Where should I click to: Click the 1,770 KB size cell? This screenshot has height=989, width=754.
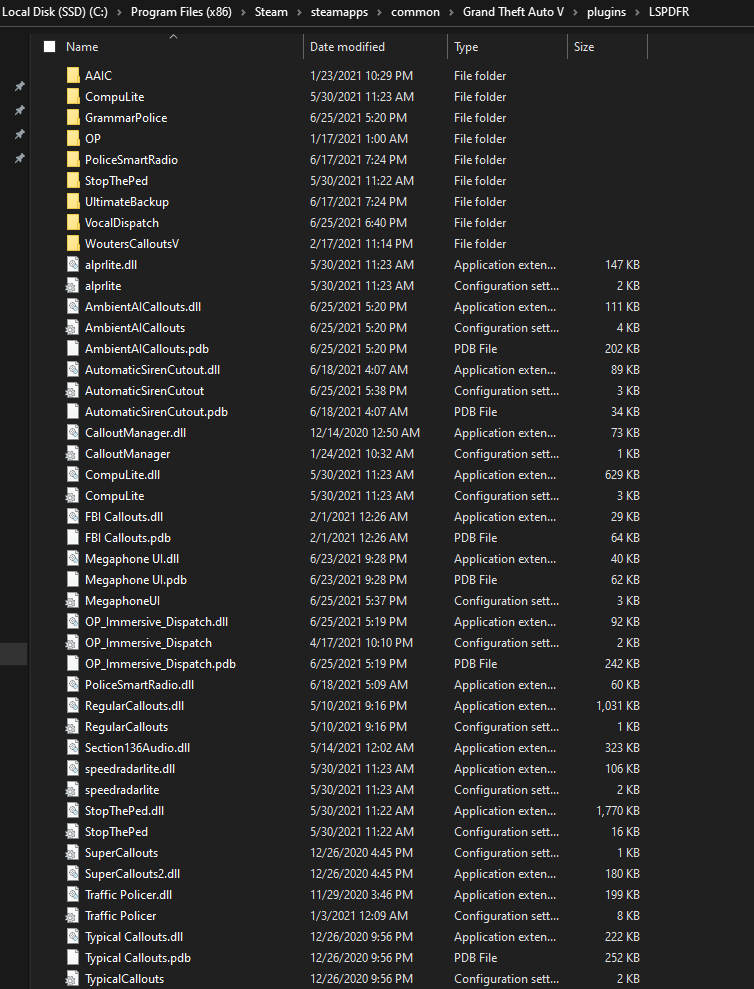pos(618,811)
